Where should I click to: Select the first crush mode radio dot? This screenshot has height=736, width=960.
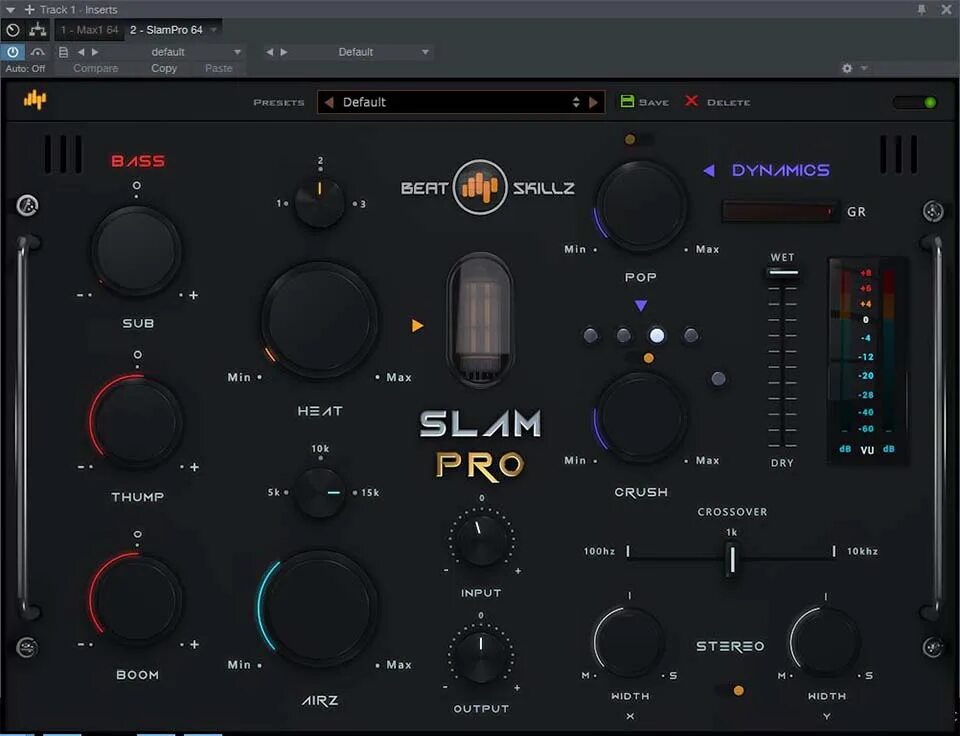[591, 335]
